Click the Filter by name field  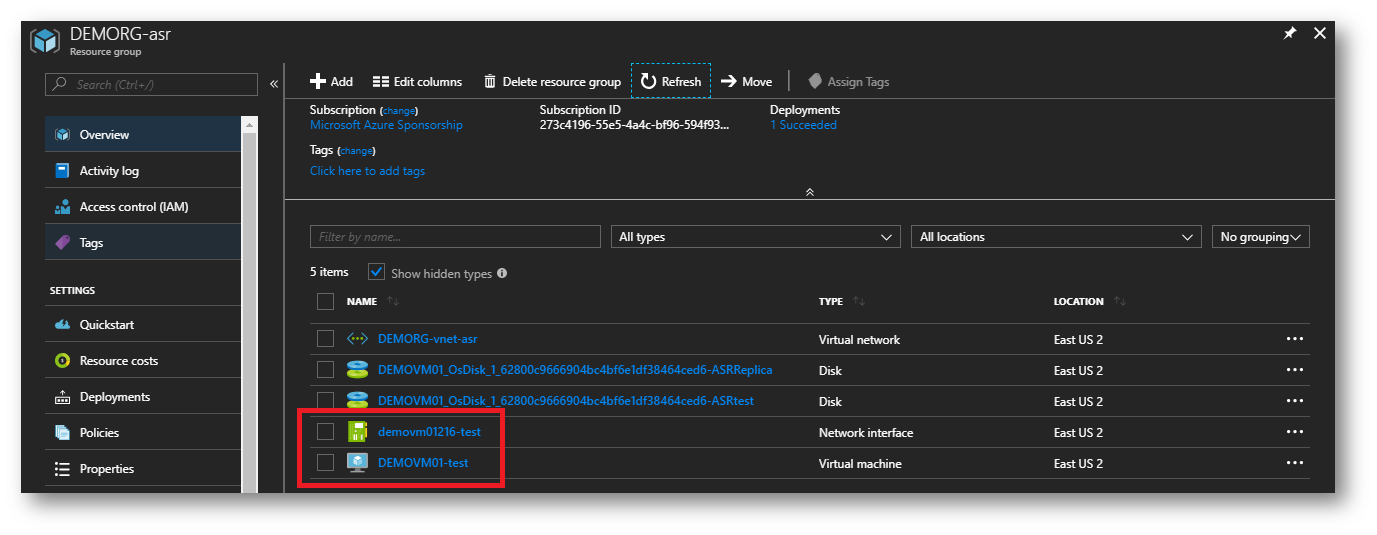(x=455, y=237)
